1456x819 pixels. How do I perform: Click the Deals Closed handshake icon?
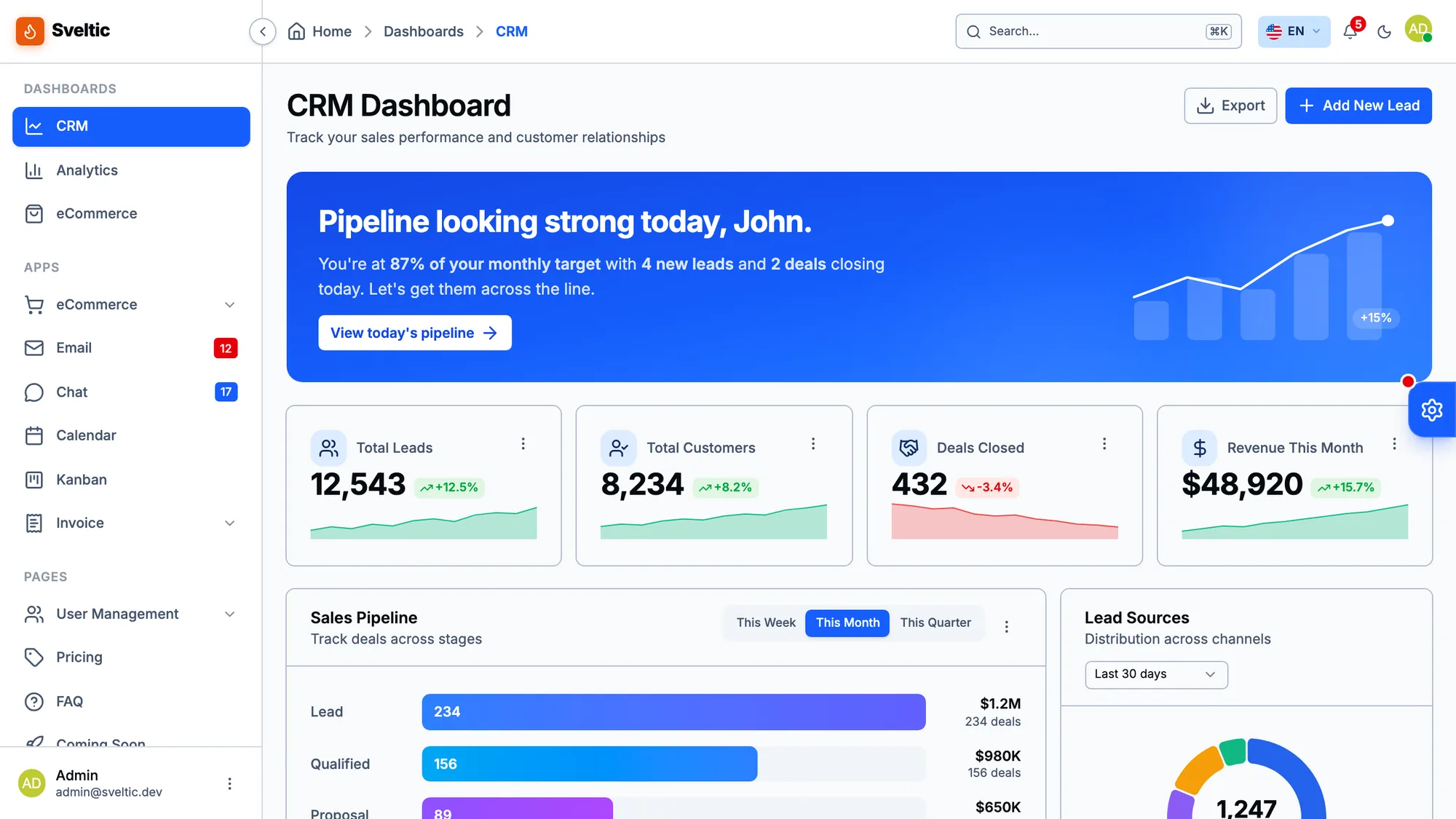(x=909, y=448)
